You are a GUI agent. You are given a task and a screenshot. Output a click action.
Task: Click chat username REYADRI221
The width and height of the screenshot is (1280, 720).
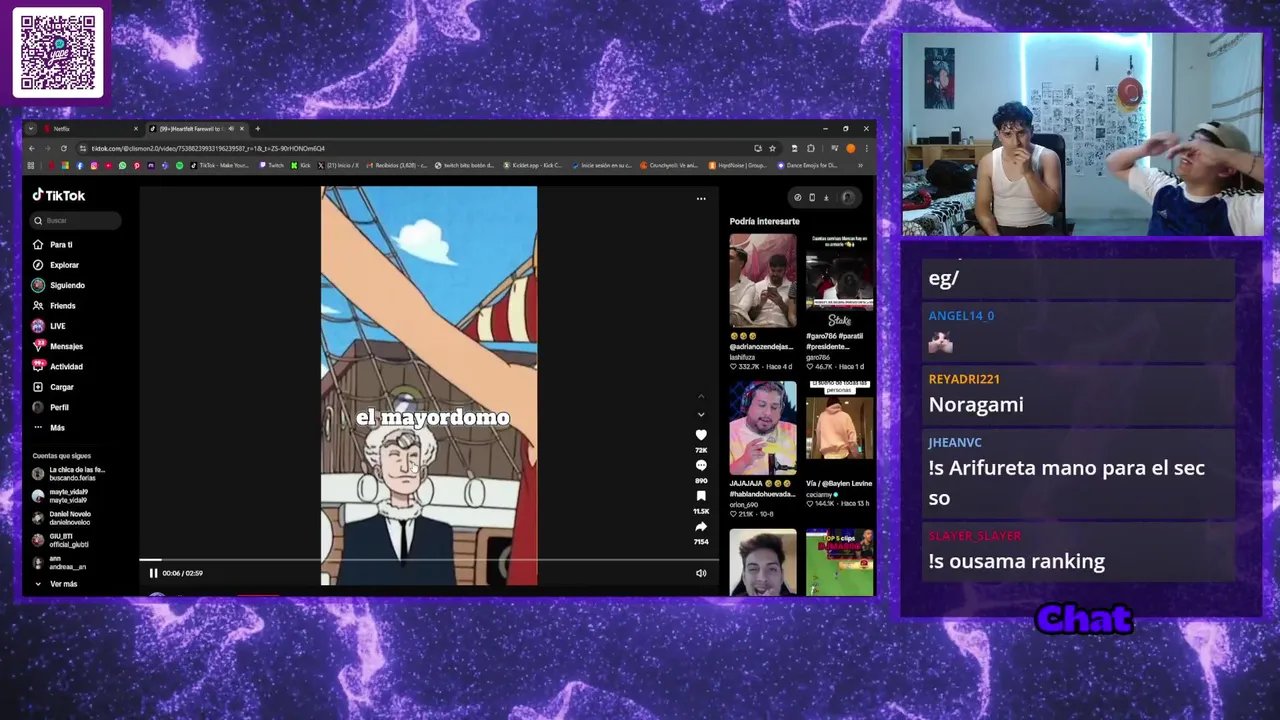(964, 379)
